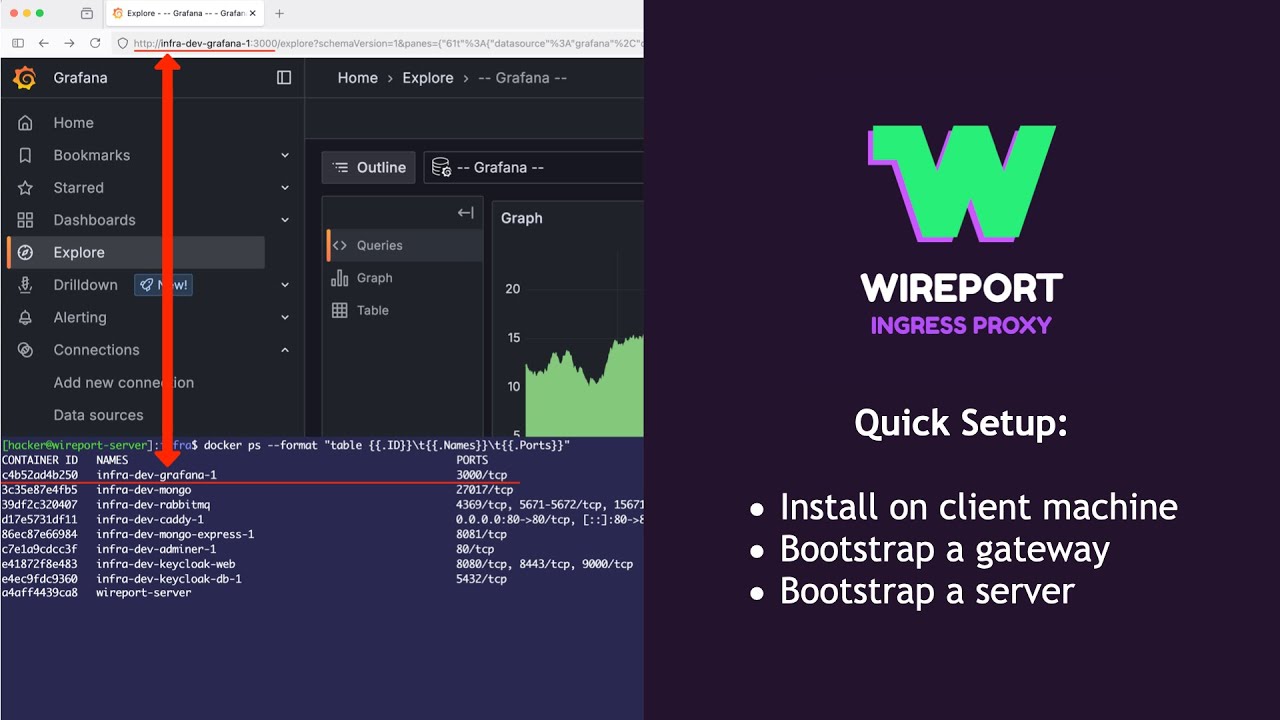Collapse the panel with the left-arrow icon
Viewport: 1280px width, 720px height.
(464, 212)
